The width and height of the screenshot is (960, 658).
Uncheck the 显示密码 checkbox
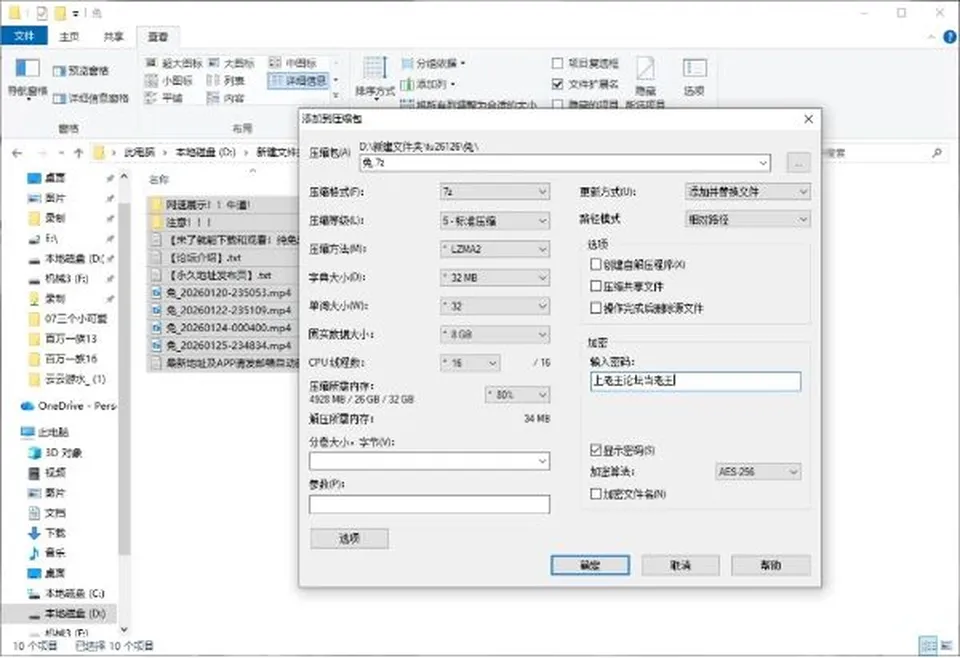tap(595, 450)
